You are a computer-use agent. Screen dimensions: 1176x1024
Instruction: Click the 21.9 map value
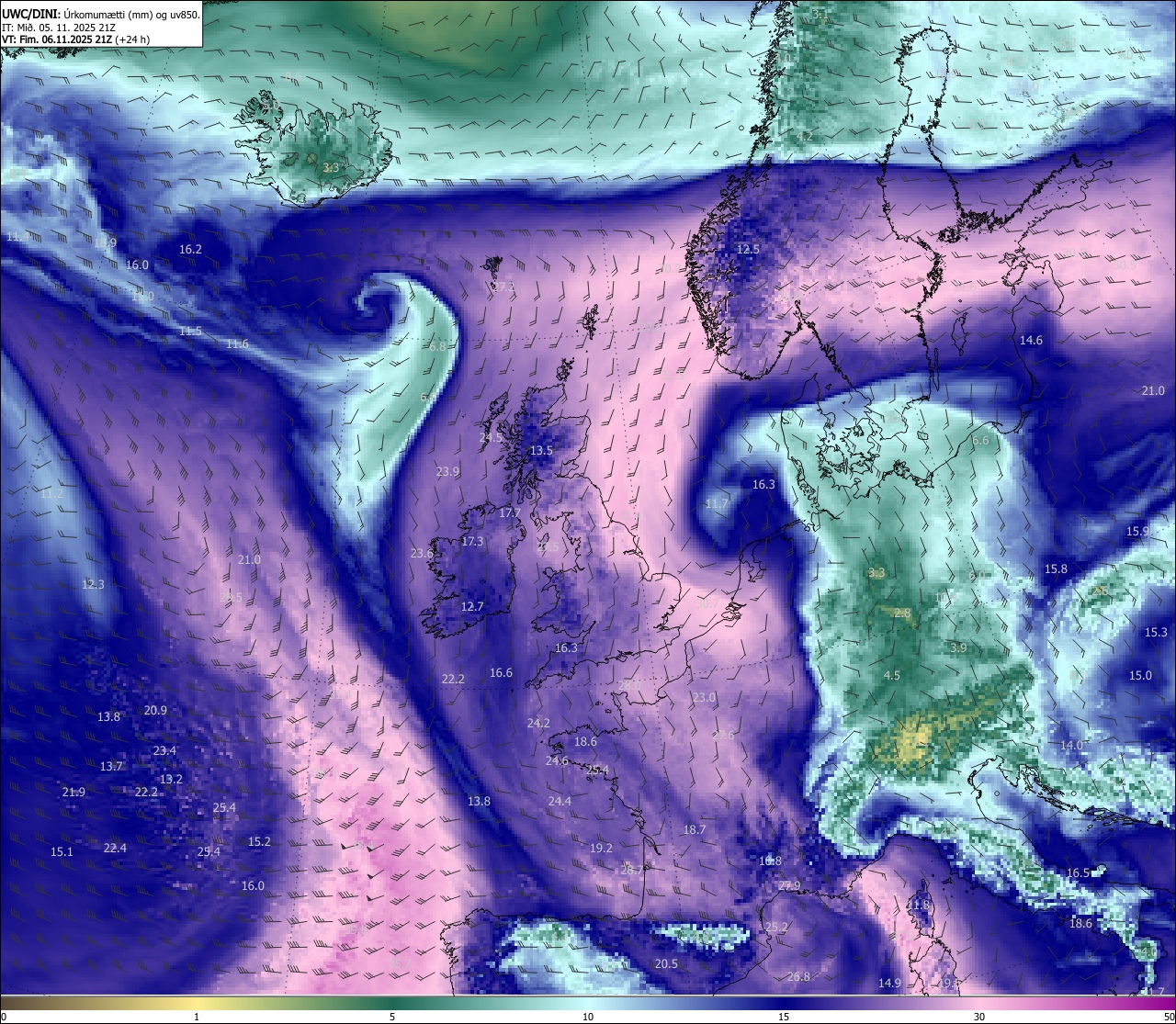pyautogui.click(x=73, y=793)
